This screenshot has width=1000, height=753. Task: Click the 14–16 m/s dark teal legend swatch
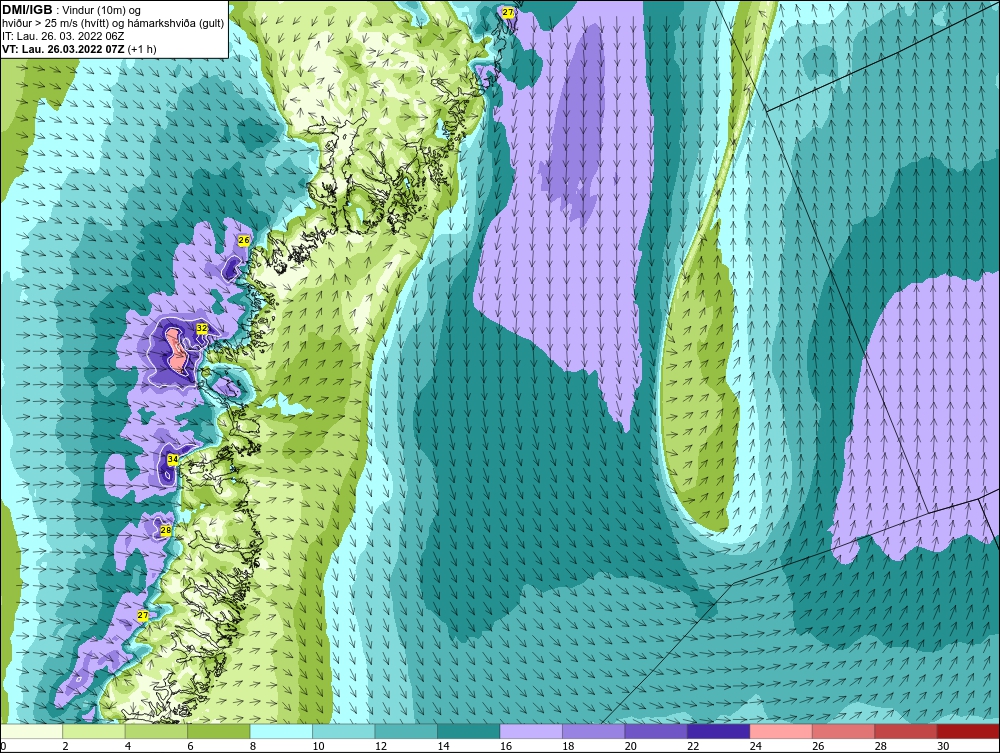[469, 731]
